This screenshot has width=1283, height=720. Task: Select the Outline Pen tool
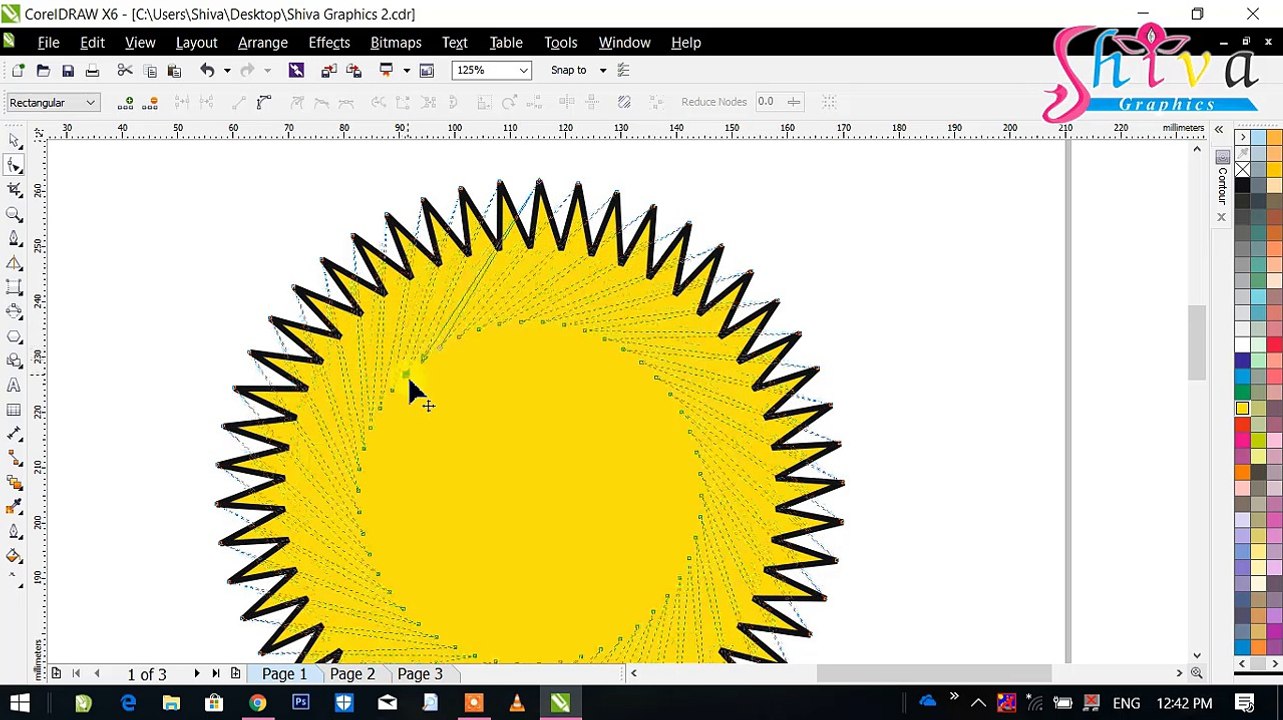tap(14, 531)
